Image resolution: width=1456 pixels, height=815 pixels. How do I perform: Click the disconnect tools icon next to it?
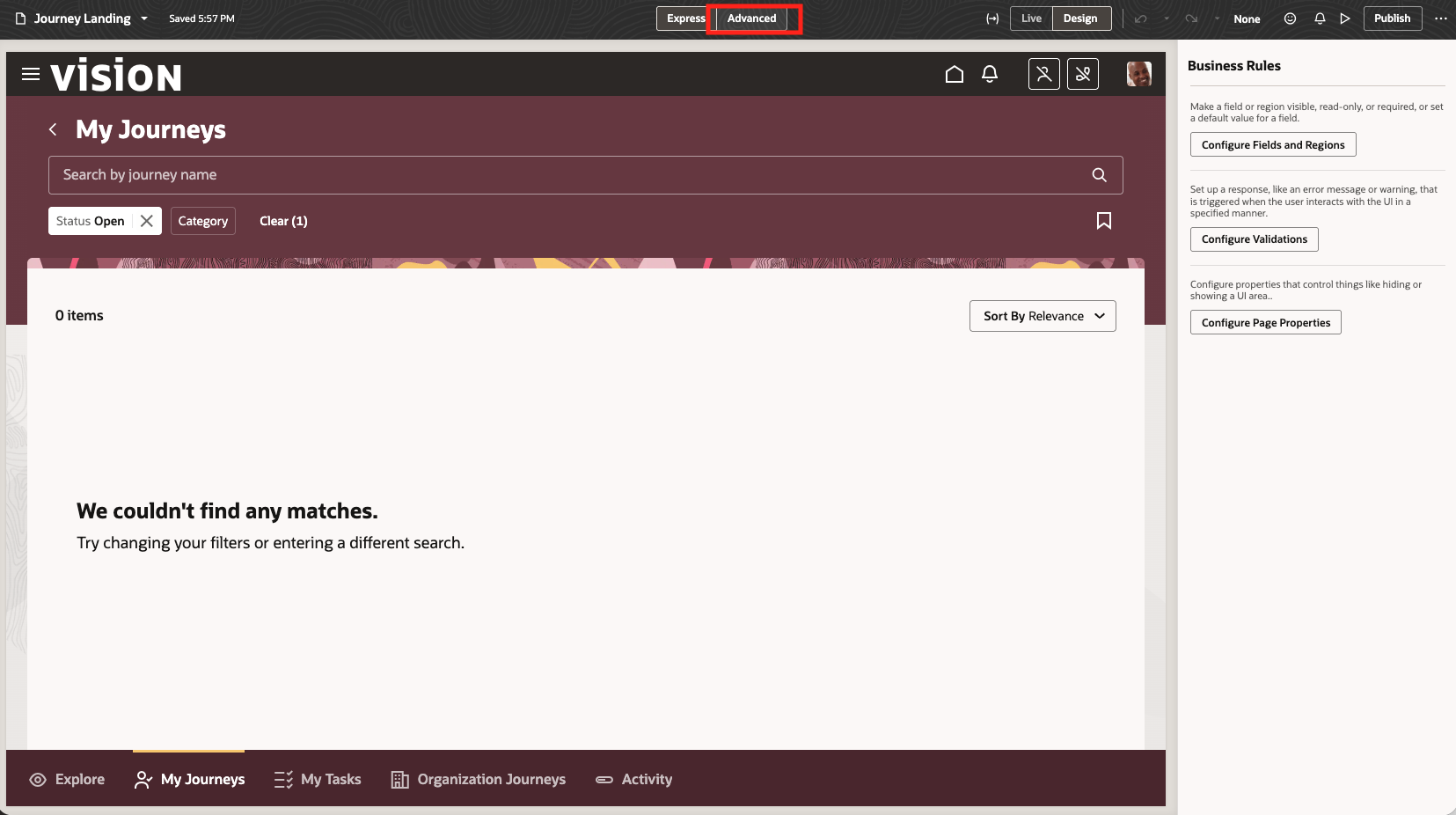(1083, 73)
